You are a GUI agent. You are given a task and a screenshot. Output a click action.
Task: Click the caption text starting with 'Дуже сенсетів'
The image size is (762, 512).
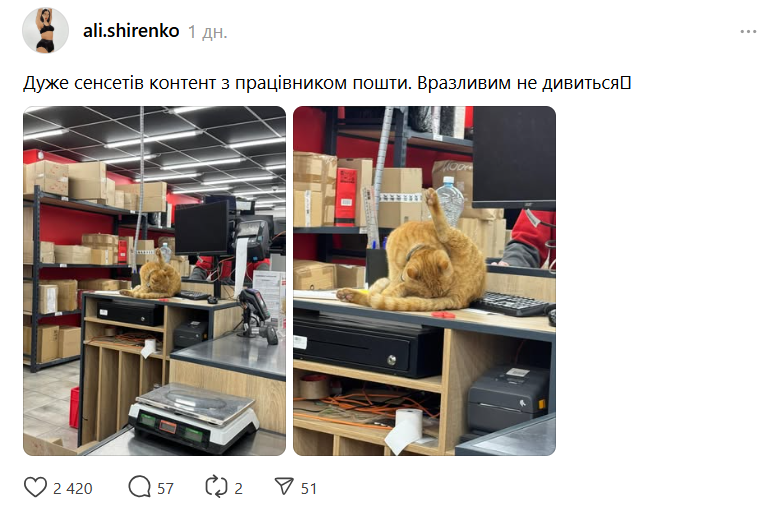coord(327,83)
